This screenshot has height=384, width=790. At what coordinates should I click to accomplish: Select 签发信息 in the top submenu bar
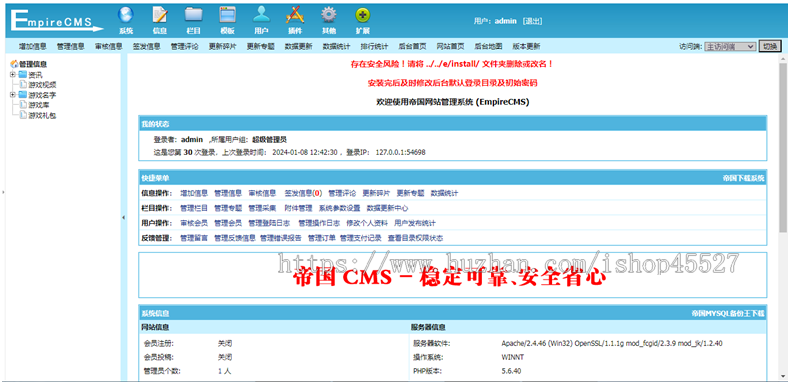147,46
